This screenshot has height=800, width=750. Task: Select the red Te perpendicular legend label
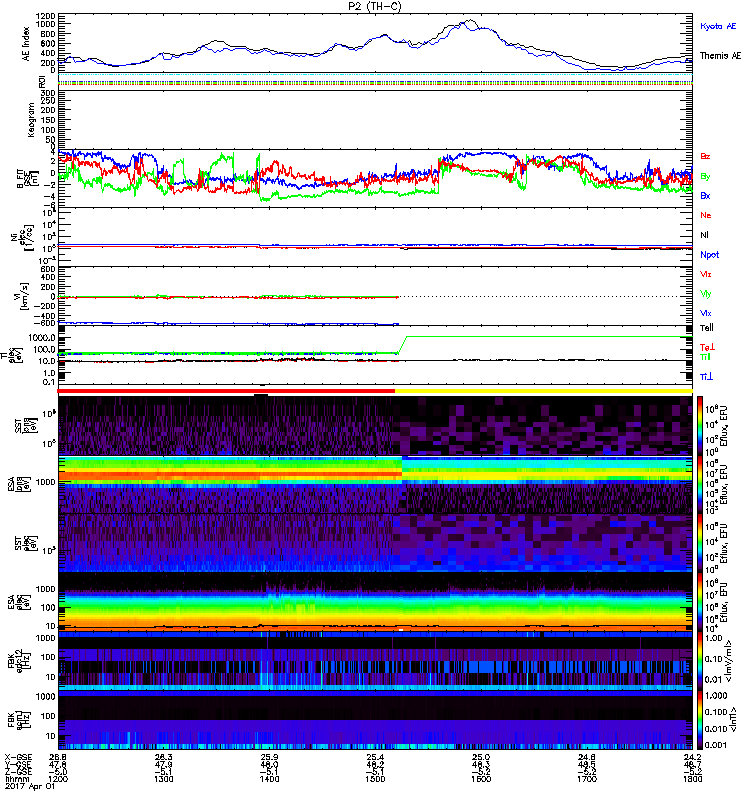click(x=707, y=347)
